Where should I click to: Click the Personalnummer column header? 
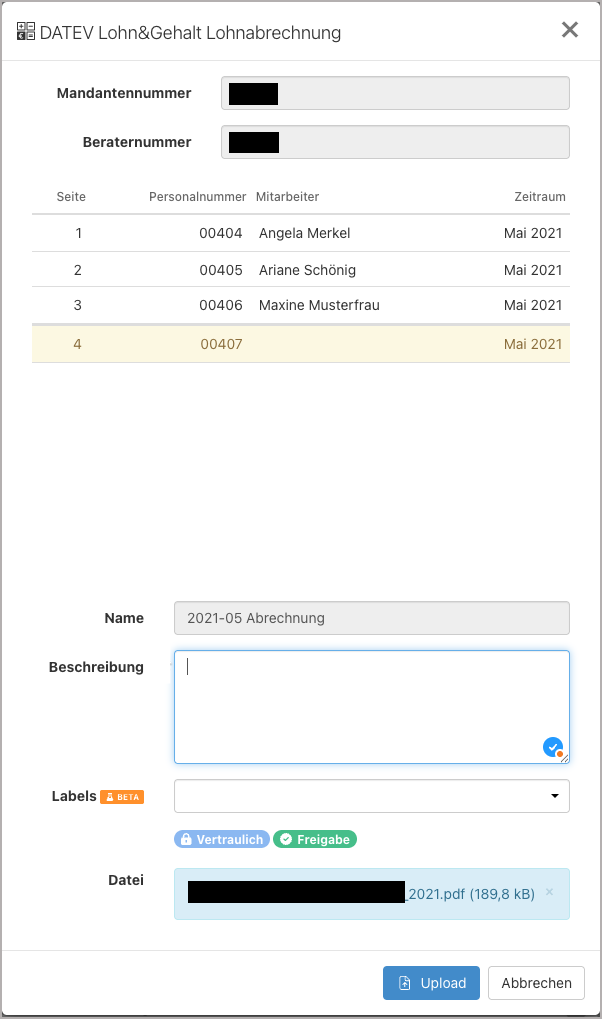click(x=198, y=197)
